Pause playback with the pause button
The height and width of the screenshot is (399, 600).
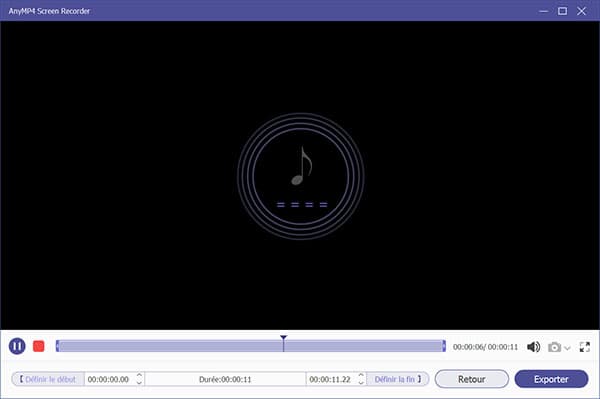click(x=17, y=346)
